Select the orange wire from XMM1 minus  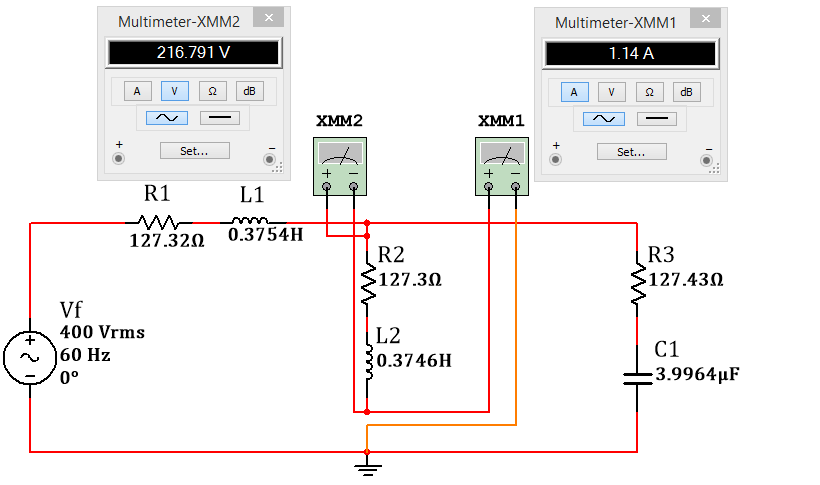[x=442, y=425]
